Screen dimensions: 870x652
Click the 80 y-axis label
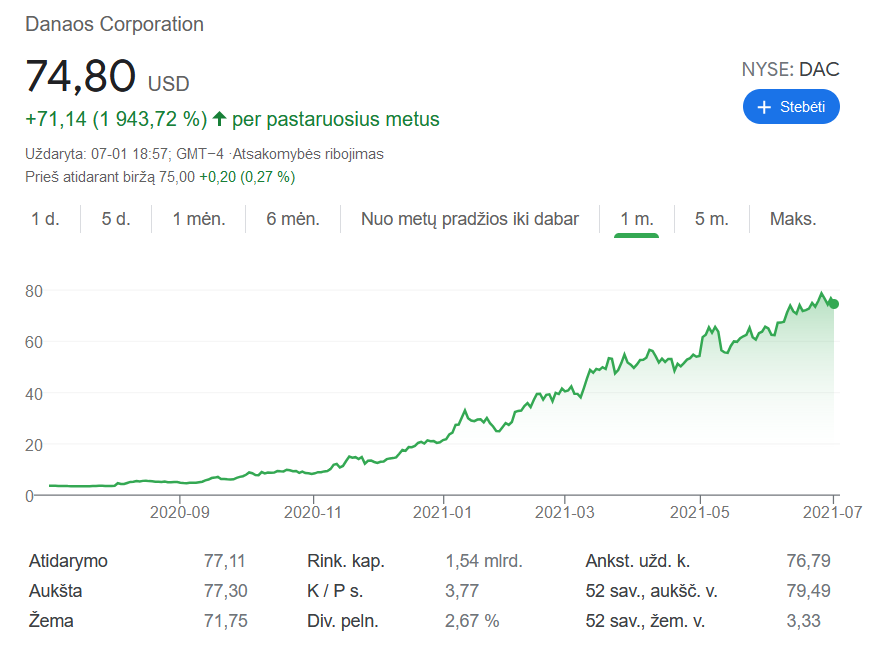pos(34,291)
